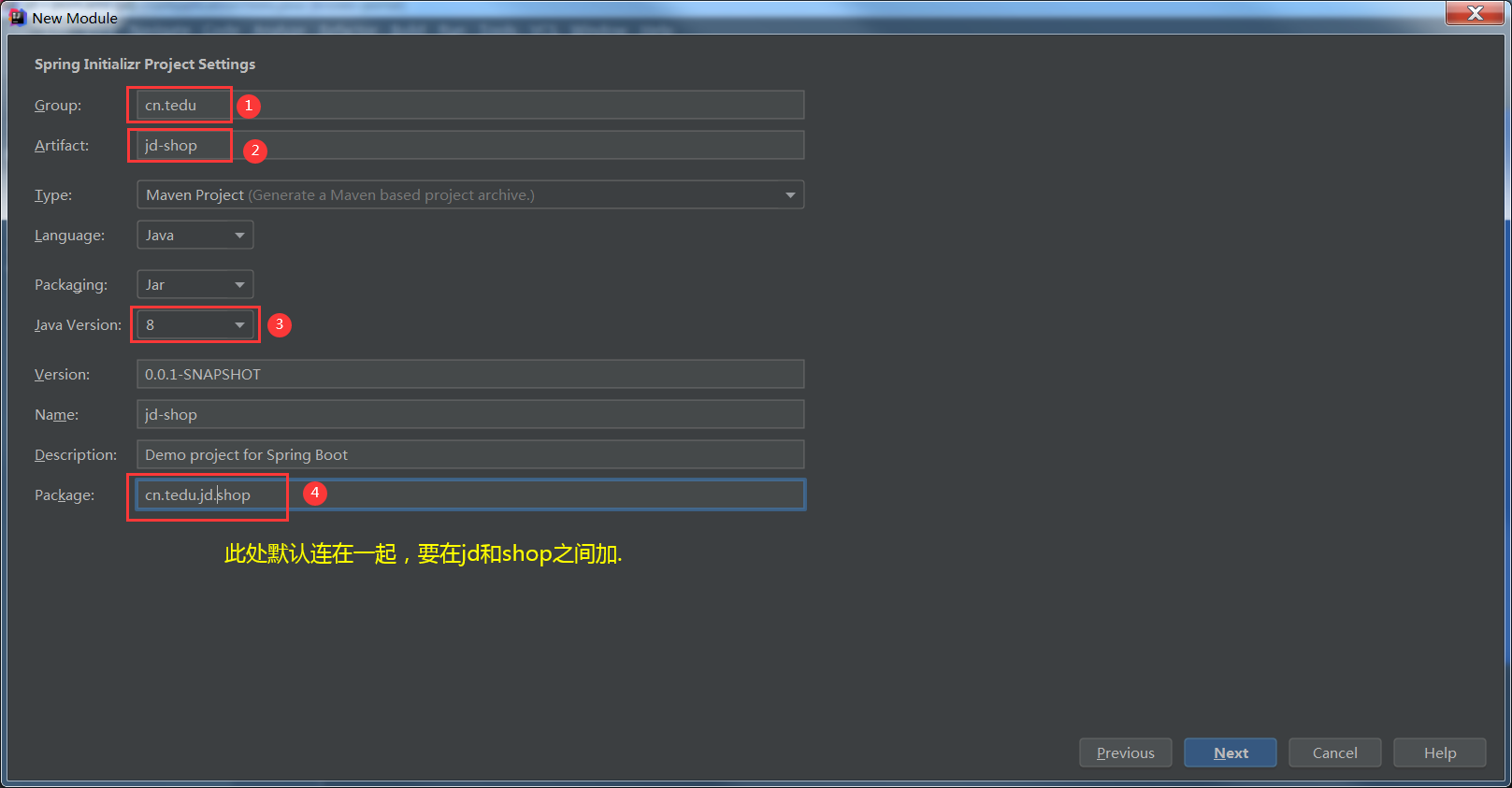Click the Java Version label
This screenshot has height=788, width=1512.
click(x=78, y=324)
